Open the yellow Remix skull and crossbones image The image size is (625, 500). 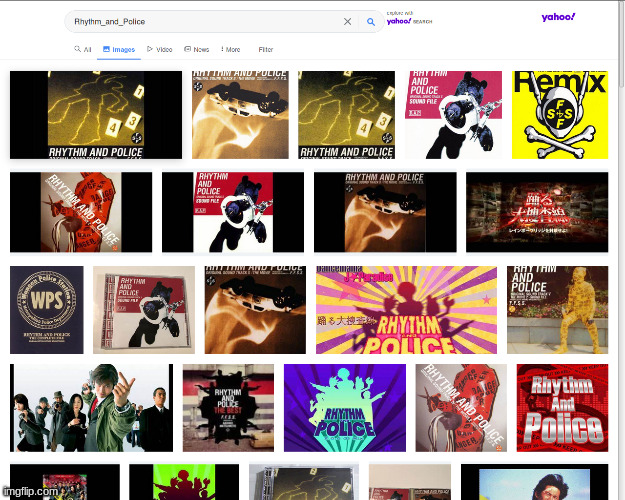(560, 115)
